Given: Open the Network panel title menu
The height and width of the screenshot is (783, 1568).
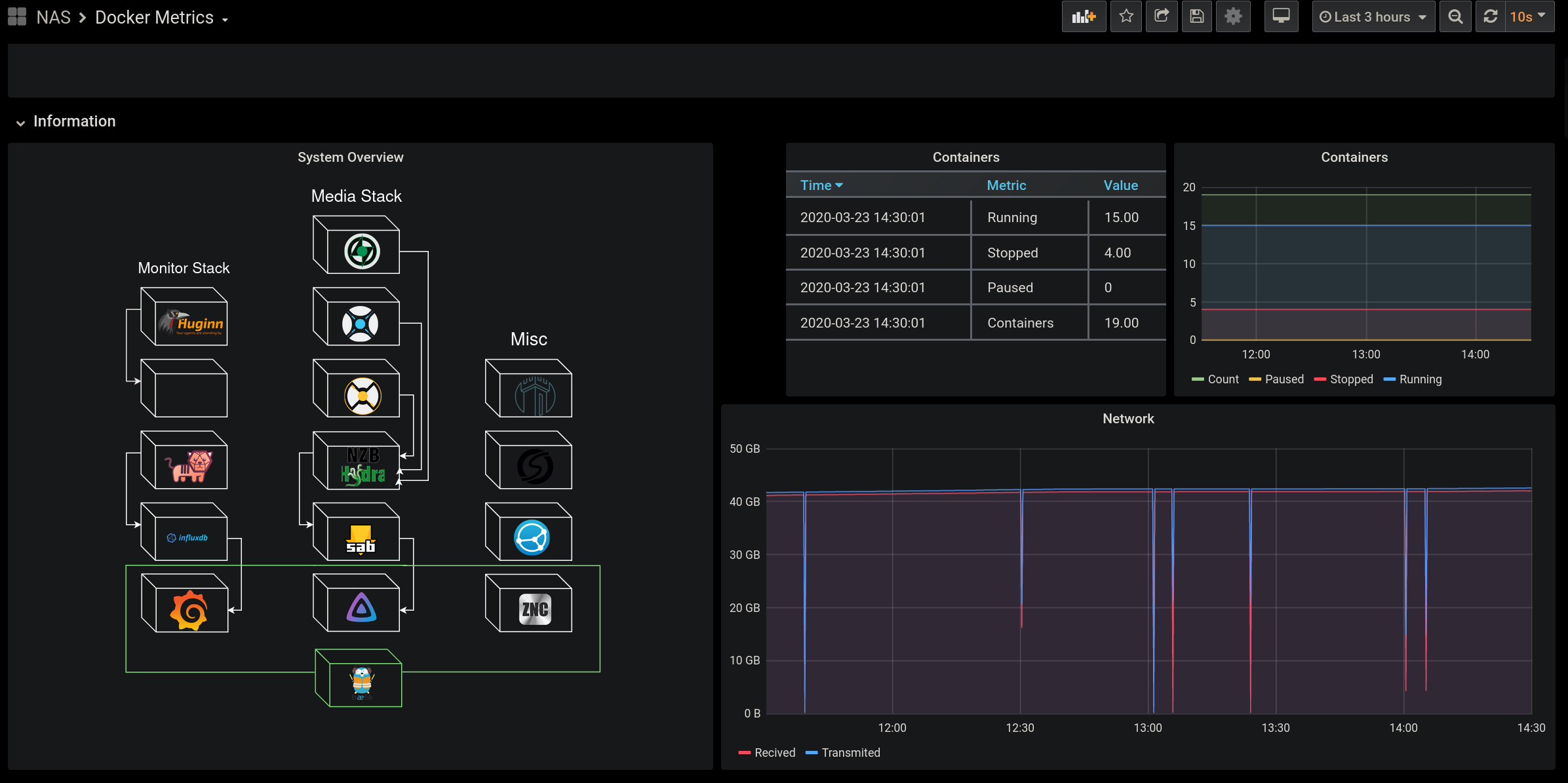Looking at the screenshot, I should pos(1128,419).
